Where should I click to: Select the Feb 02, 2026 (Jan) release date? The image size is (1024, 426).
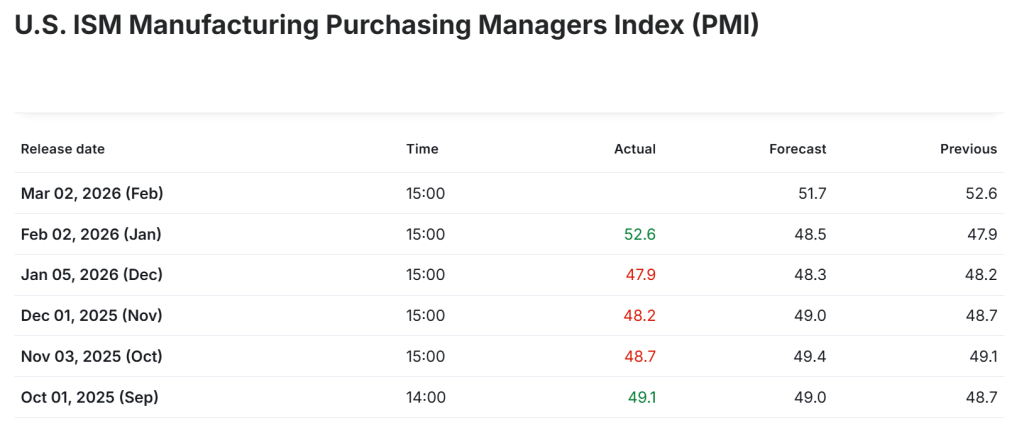[x=91, y=234]
